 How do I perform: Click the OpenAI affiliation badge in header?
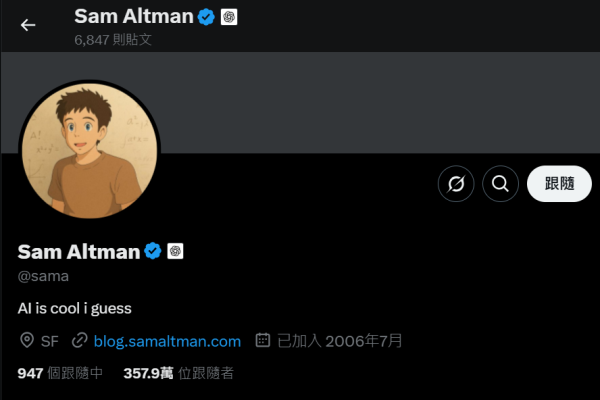(x=229, y=16)
